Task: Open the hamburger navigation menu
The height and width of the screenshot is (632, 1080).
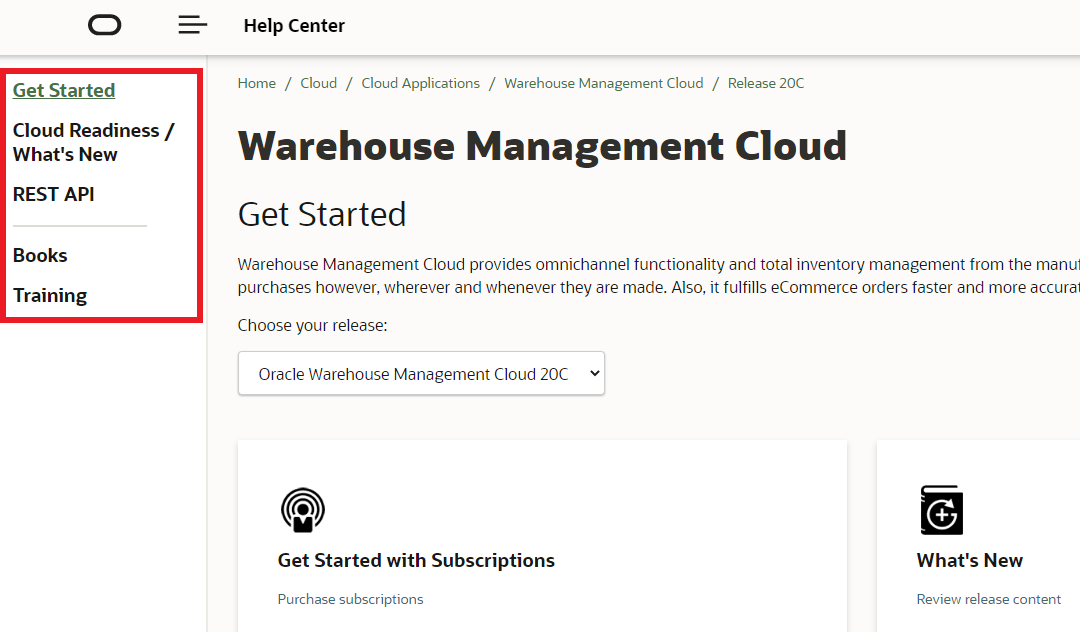Action: click(x=192, y=24)
